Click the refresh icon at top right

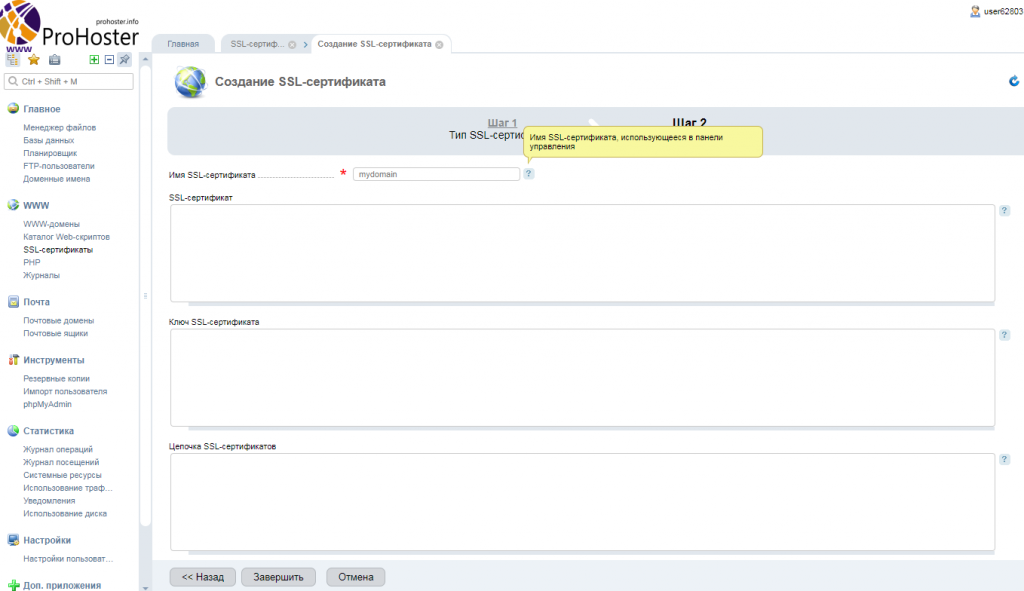pyautogui.click(x=1014, y=82)
